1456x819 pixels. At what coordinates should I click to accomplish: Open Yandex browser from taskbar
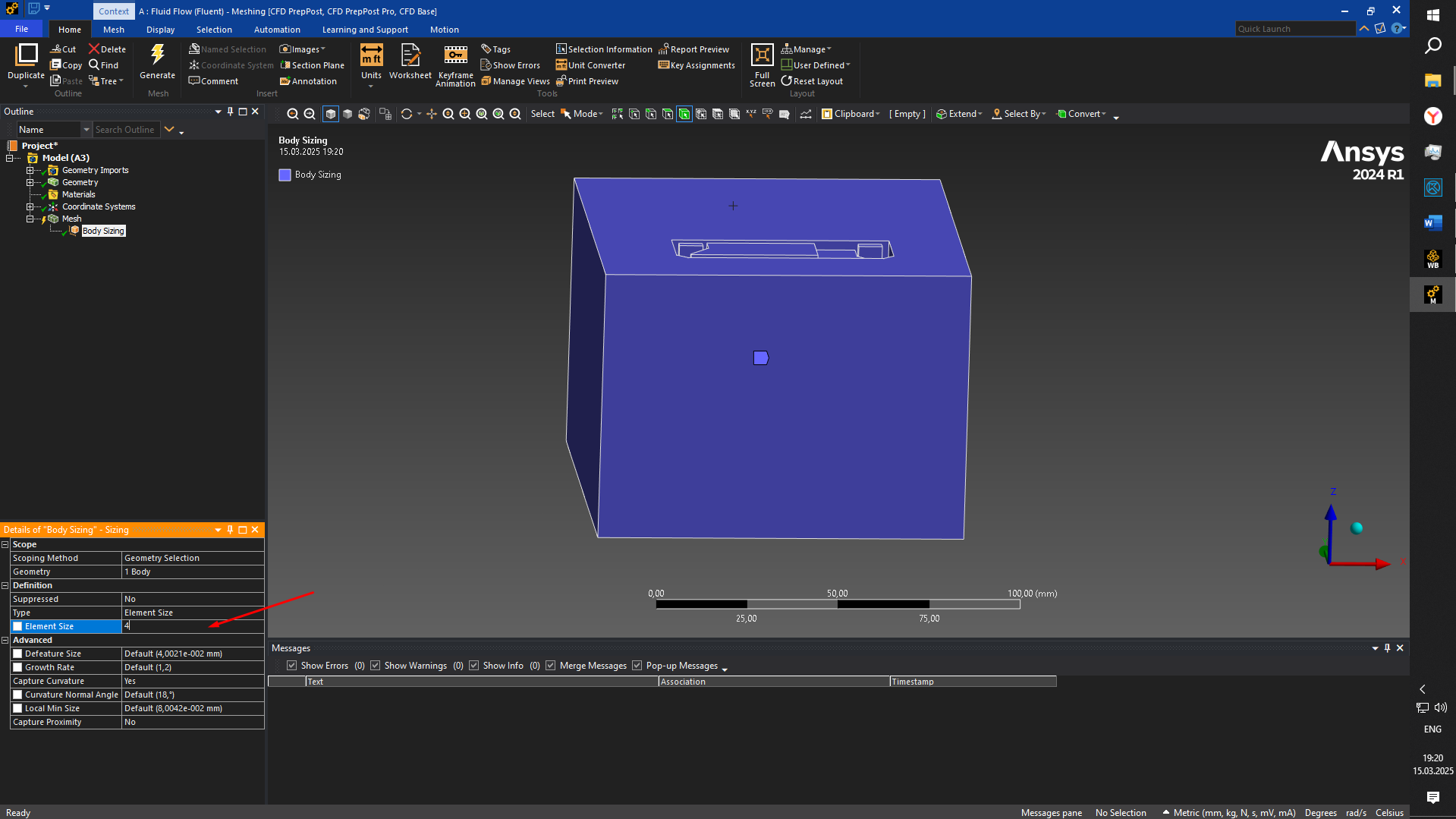(1432, 116)
